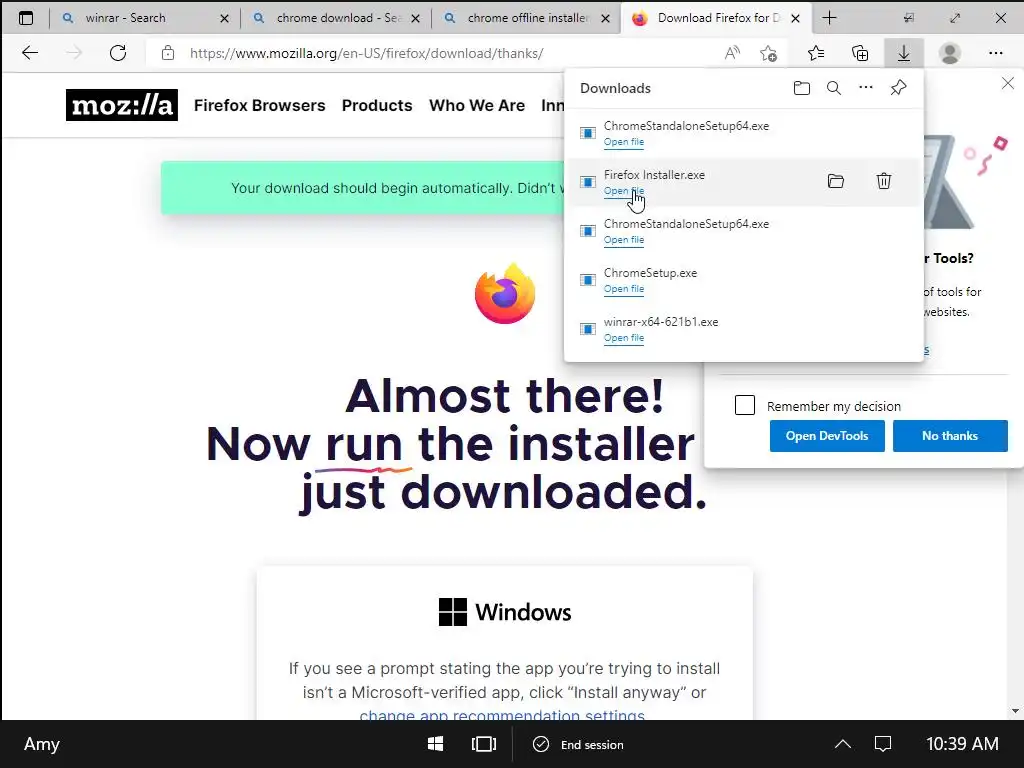Viewport: 1024px width, 768px height.
Task: Open Collections icon in toolbar
Action: tap(860, 53)
